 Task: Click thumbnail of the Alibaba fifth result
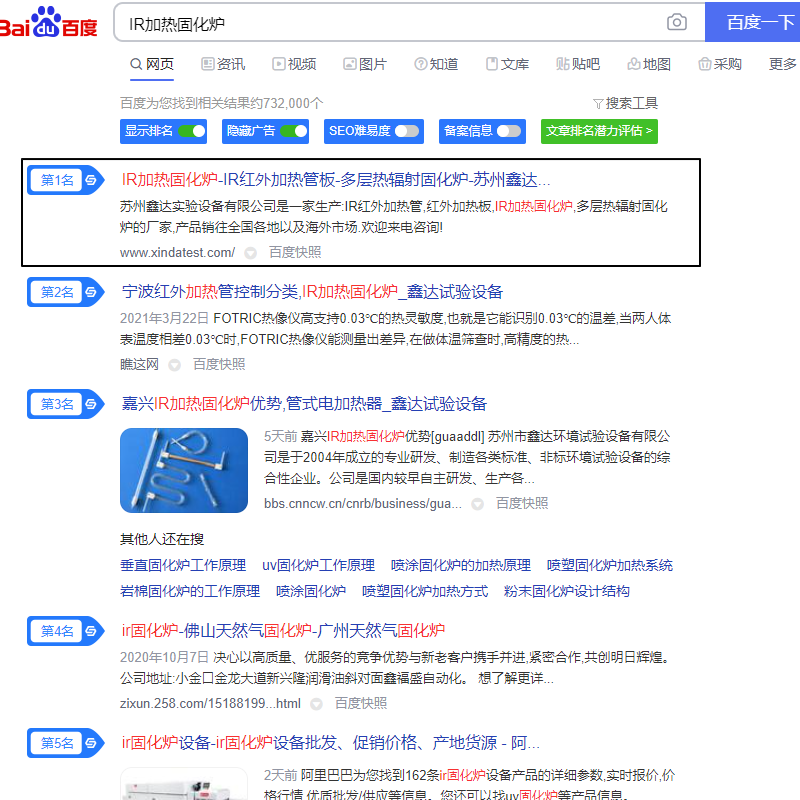184,784
